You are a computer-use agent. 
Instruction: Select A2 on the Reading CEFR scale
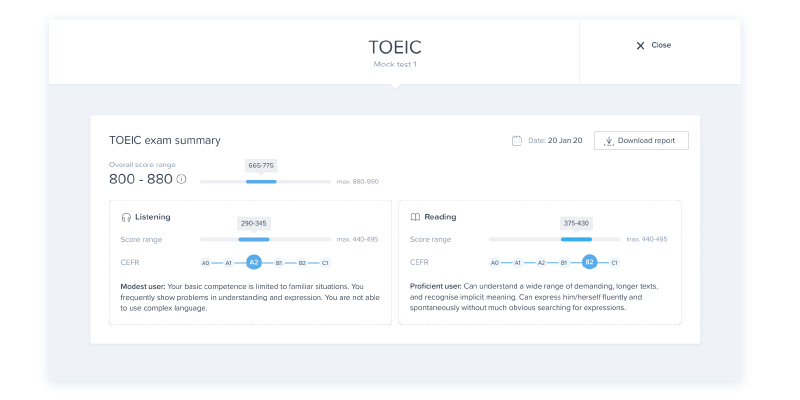tap(541, 263)
